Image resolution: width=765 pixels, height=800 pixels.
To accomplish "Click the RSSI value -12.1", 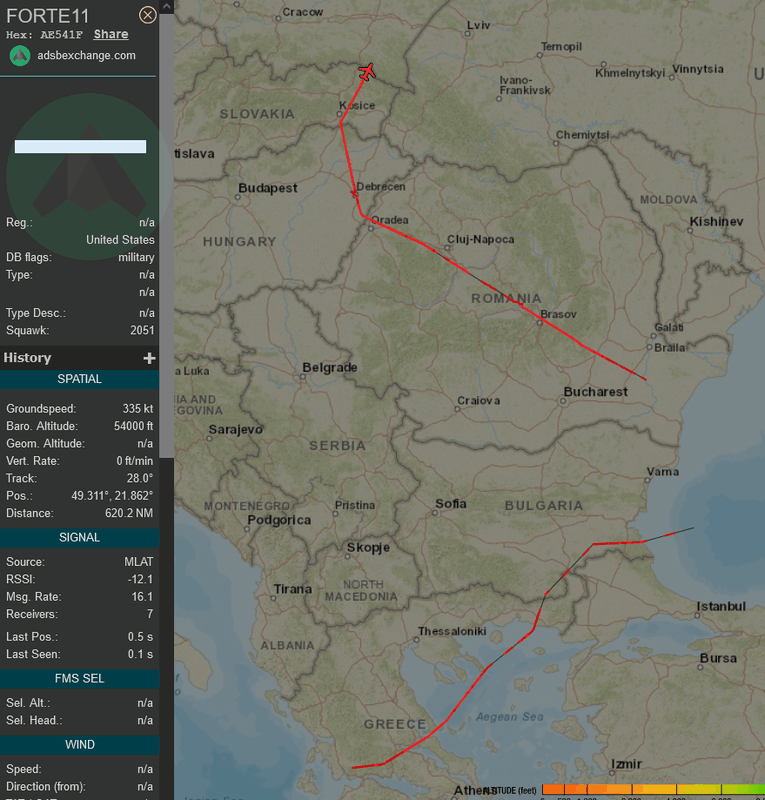I will 140,579.
